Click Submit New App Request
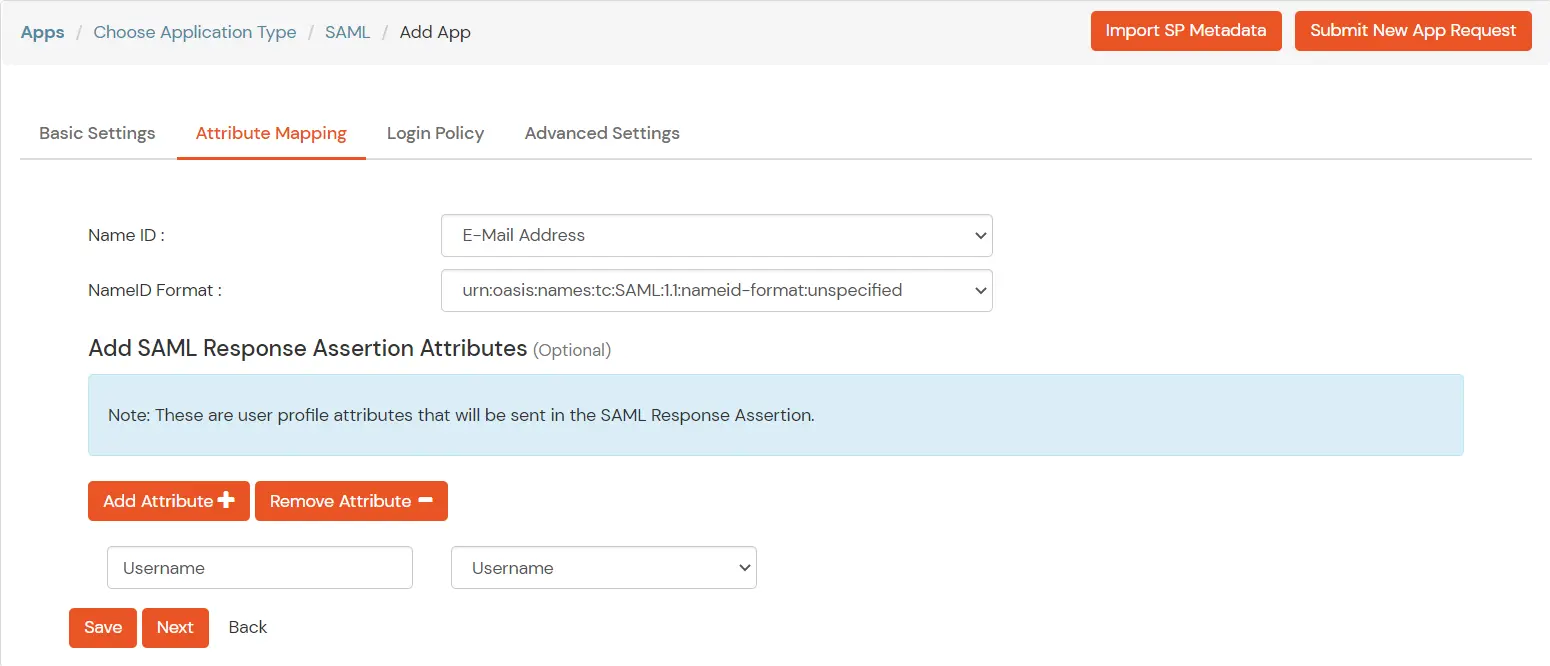This screenshot has width=1550, height=666. tap(1413, 30)
